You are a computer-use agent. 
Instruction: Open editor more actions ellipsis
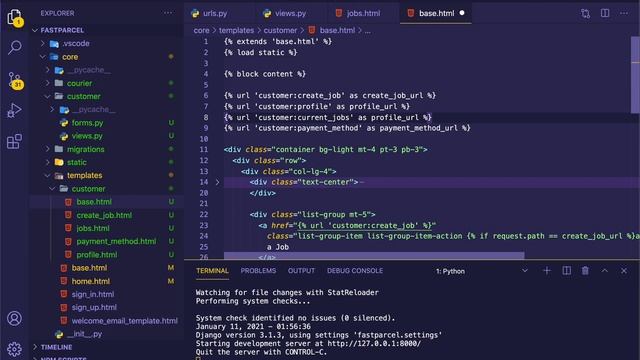(x=624, y=13)
